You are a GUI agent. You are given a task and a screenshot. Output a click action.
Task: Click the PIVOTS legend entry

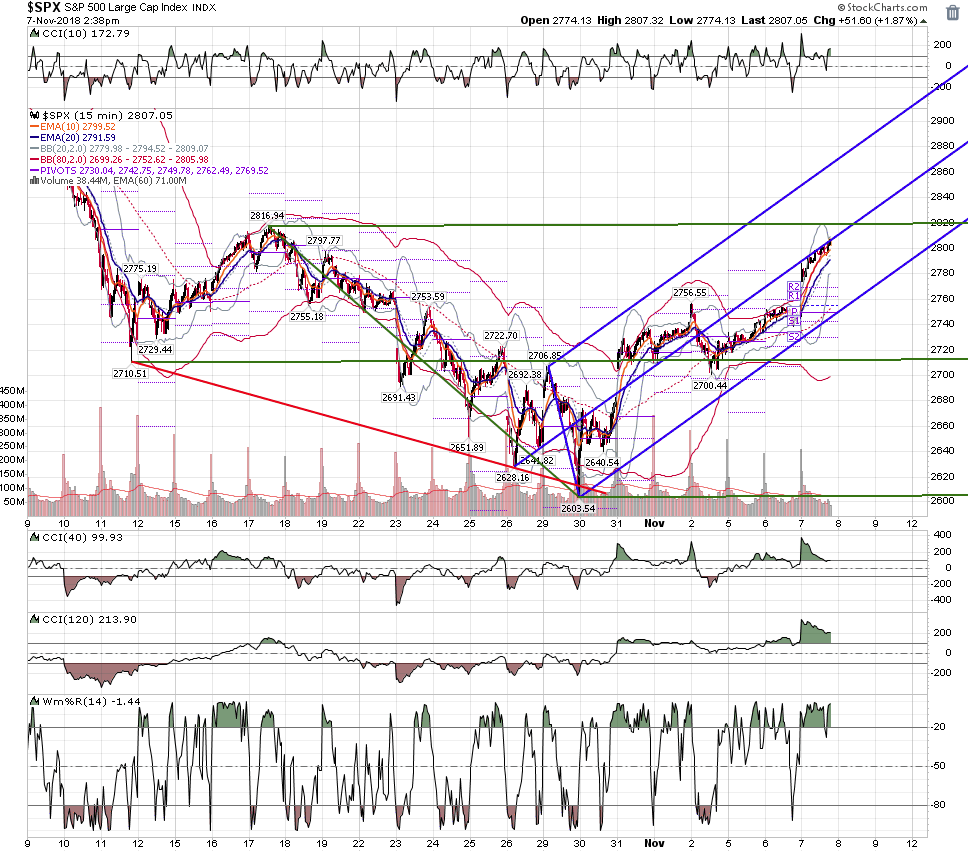tap(154, 170)
